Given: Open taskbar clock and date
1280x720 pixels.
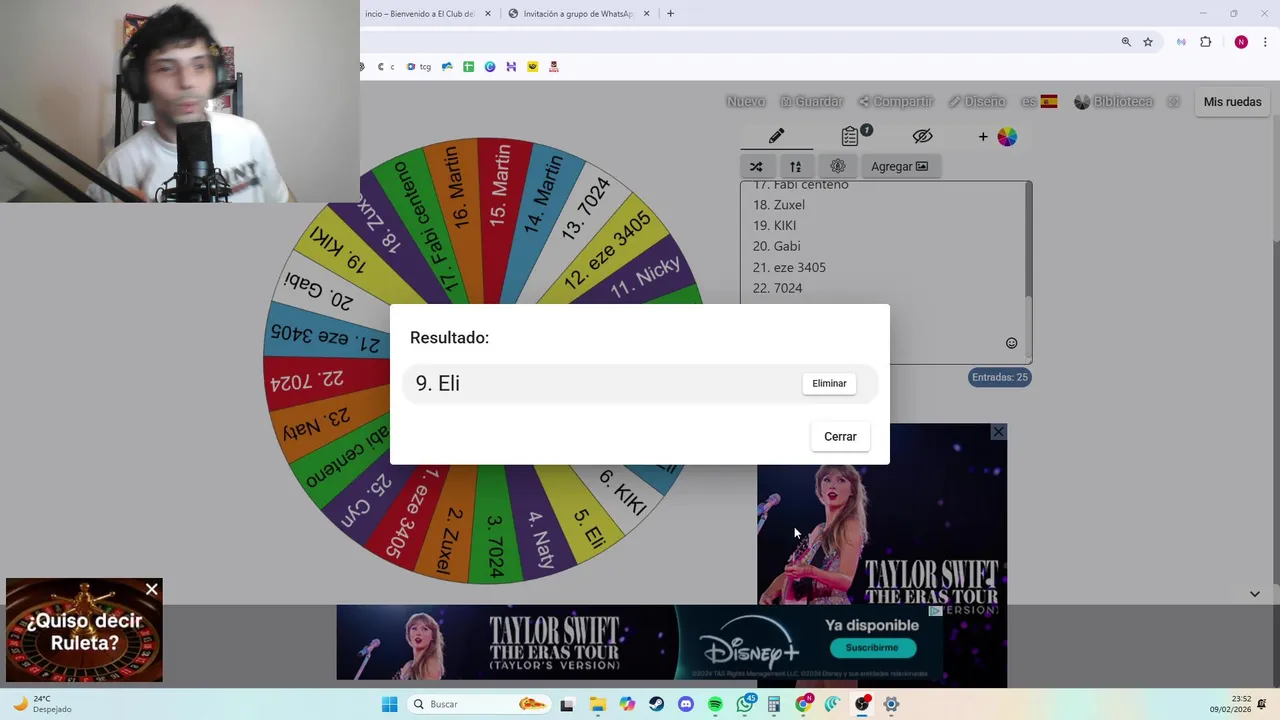Looking at the screenshot, I should coord(1230,704).
